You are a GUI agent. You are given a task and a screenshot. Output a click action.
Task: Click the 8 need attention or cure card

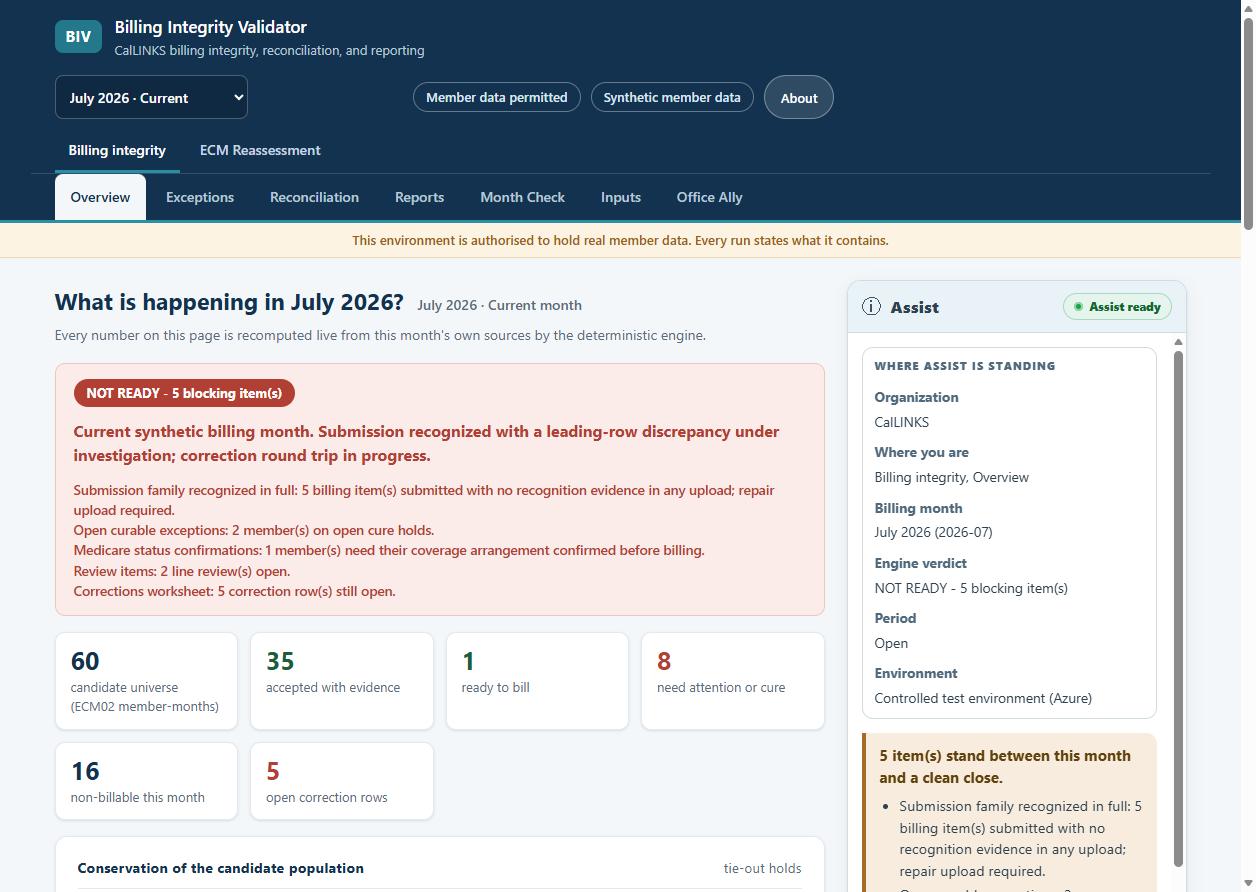[x=733, y=681]
